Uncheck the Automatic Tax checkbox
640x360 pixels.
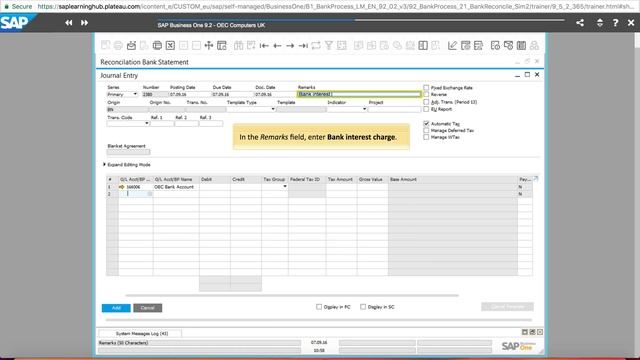426,123
